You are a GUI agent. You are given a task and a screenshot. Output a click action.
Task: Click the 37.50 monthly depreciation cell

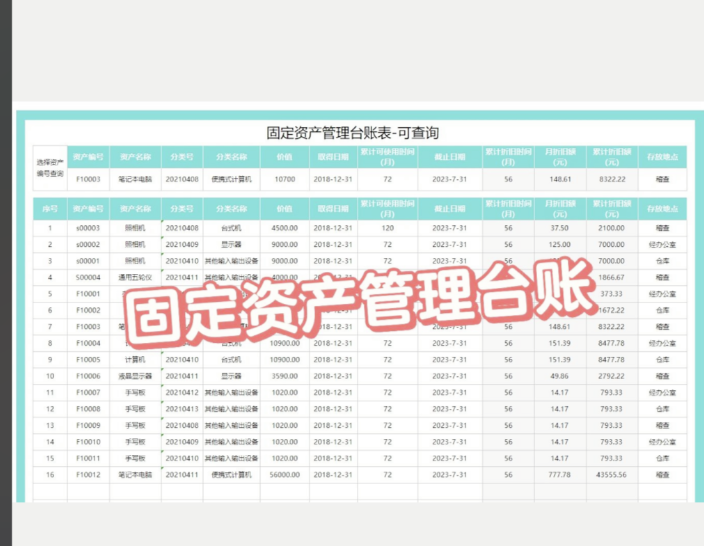pos(560,227)
